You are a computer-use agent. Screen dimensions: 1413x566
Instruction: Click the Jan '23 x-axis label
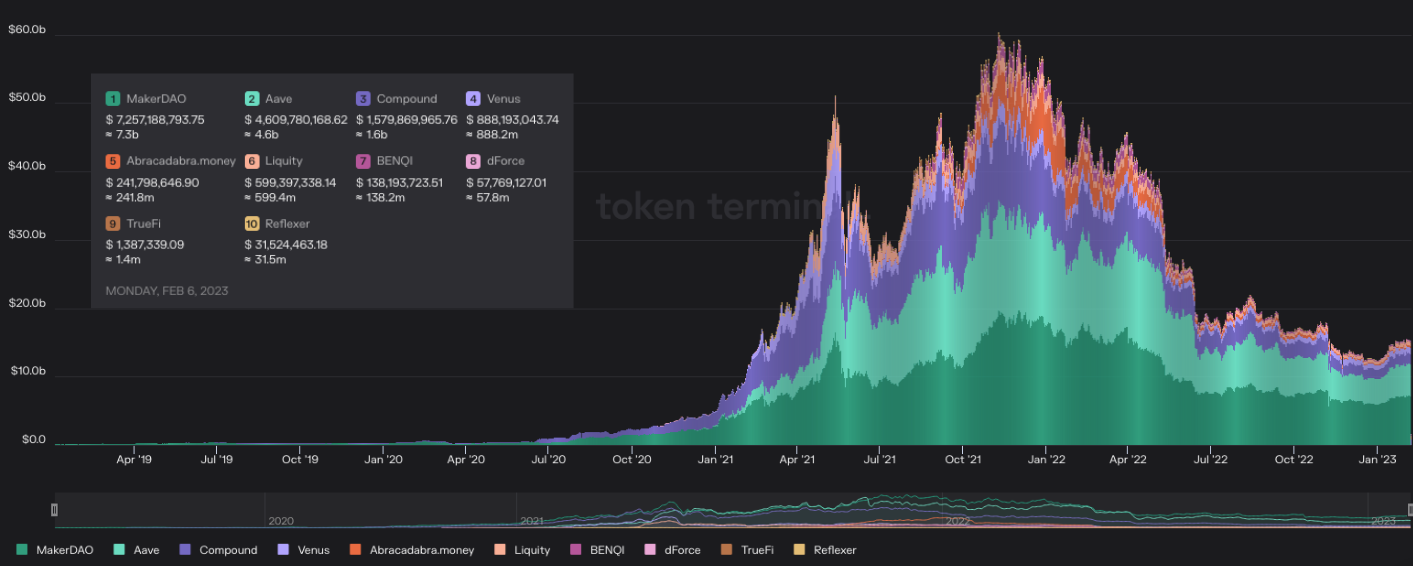click(x=1377, y=460)
